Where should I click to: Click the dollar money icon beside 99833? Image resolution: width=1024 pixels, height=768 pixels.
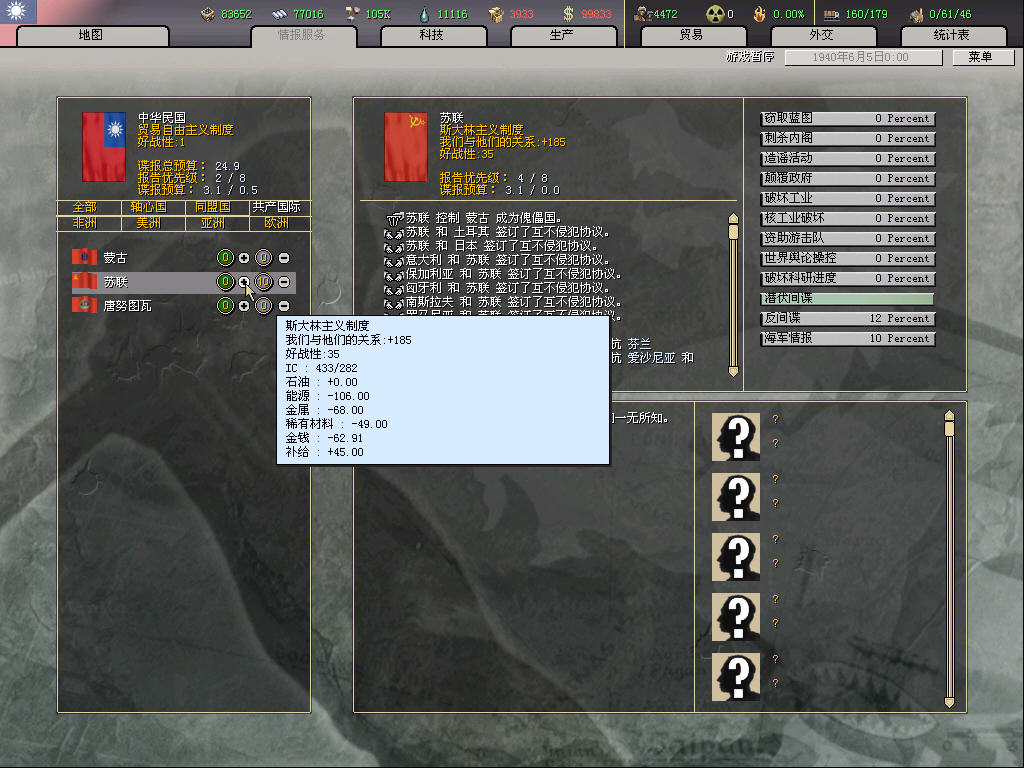(568, 14)
